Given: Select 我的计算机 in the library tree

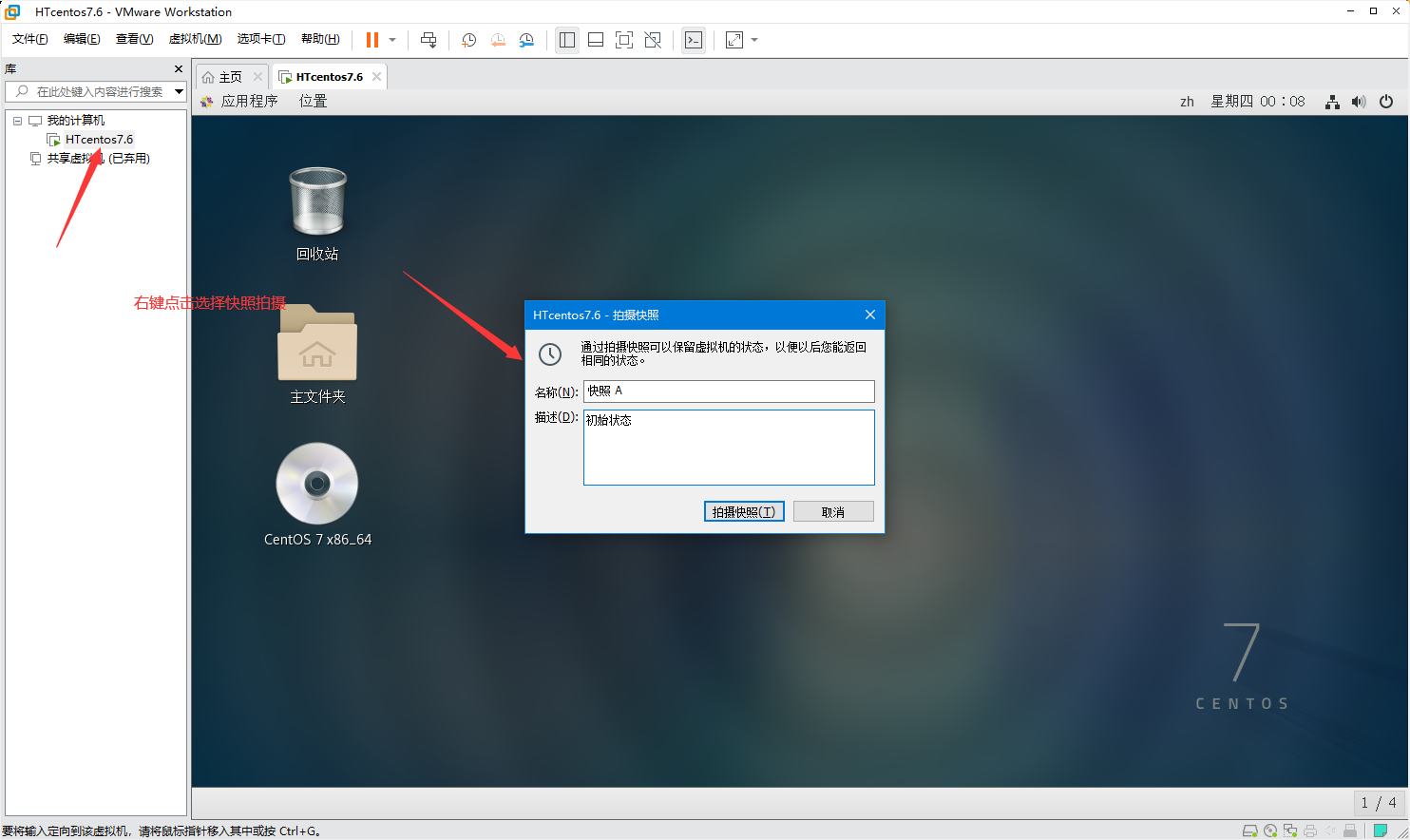Looking at the screenshot, I should click(75, 121).
